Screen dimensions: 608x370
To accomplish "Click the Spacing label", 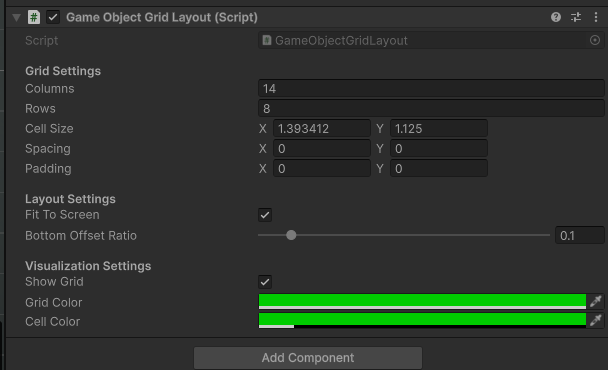I will (x=48, y=149).
